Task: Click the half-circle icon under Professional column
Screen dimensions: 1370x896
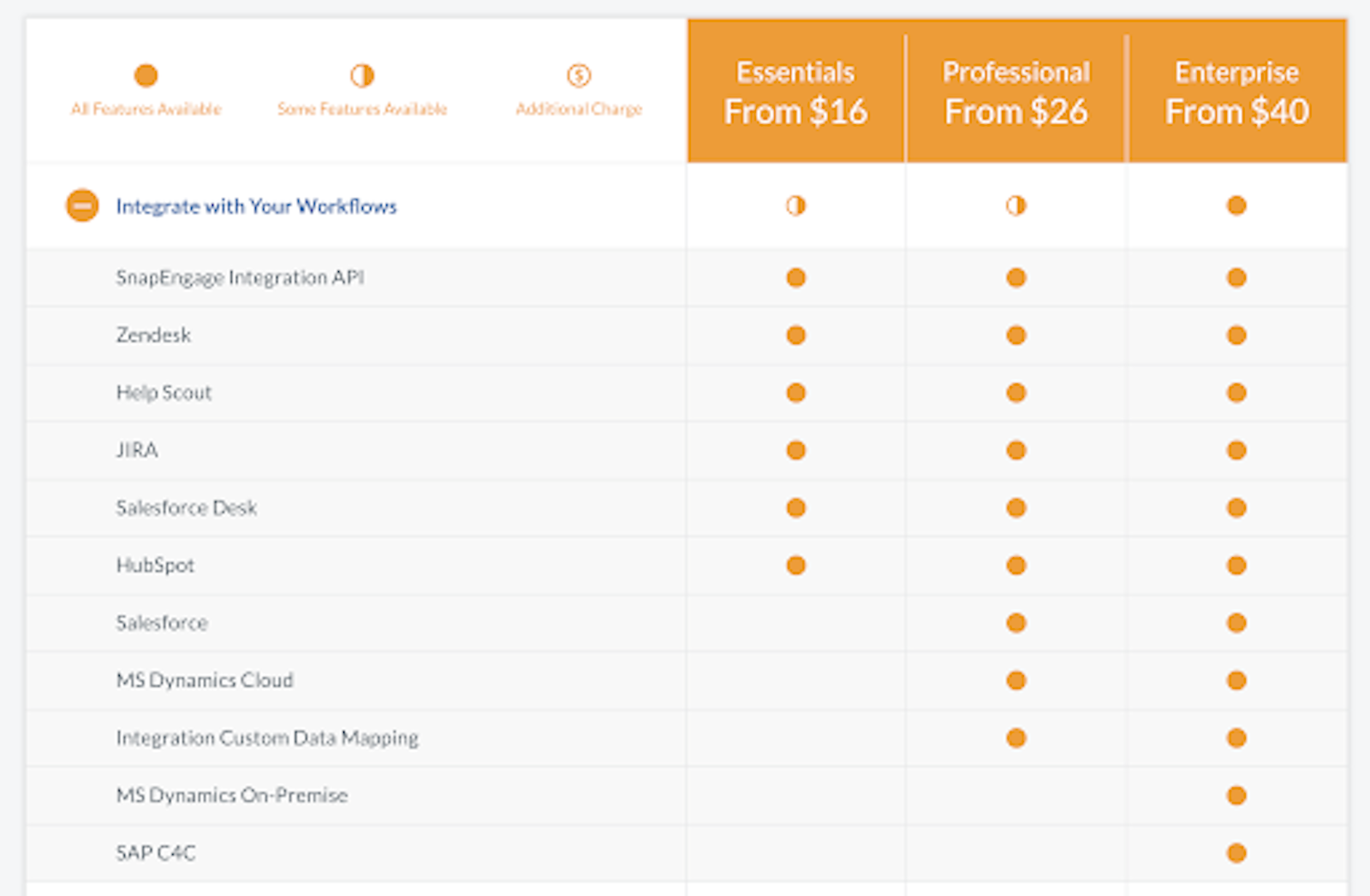Action: pos(1016,205)
